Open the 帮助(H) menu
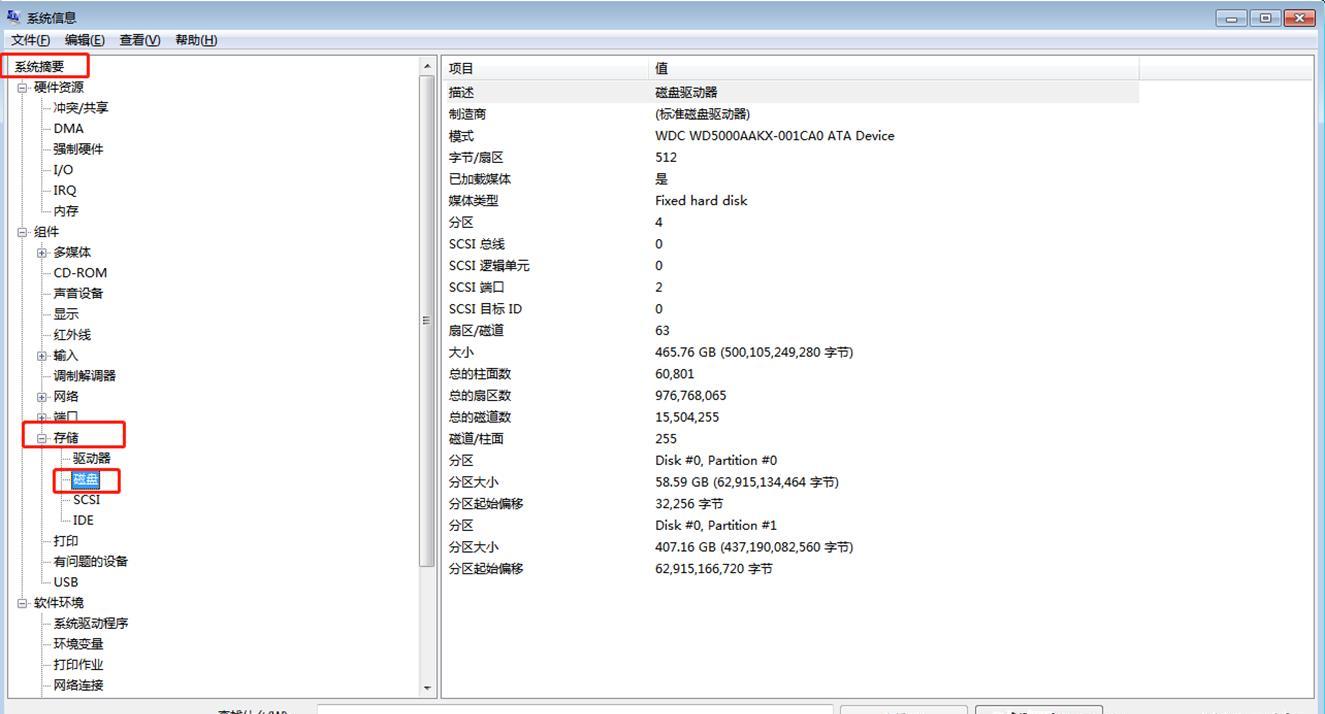 click(196, 40)
